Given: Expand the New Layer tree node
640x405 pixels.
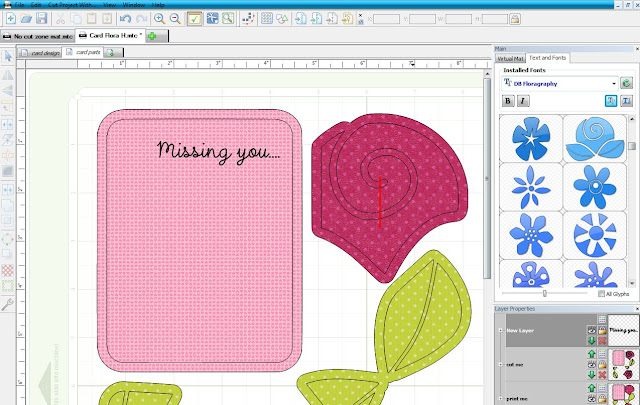Looking at the screenshot, I should click(x=500, y=330).
